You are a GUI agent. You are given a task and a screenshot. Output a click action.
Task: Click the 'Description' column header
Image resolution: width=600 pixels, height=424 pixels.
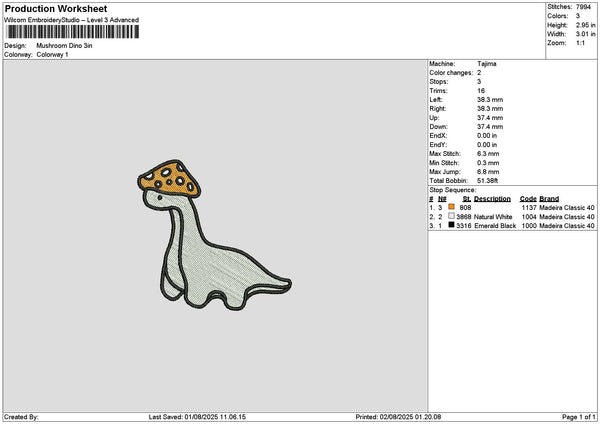(x=492, y=199)
